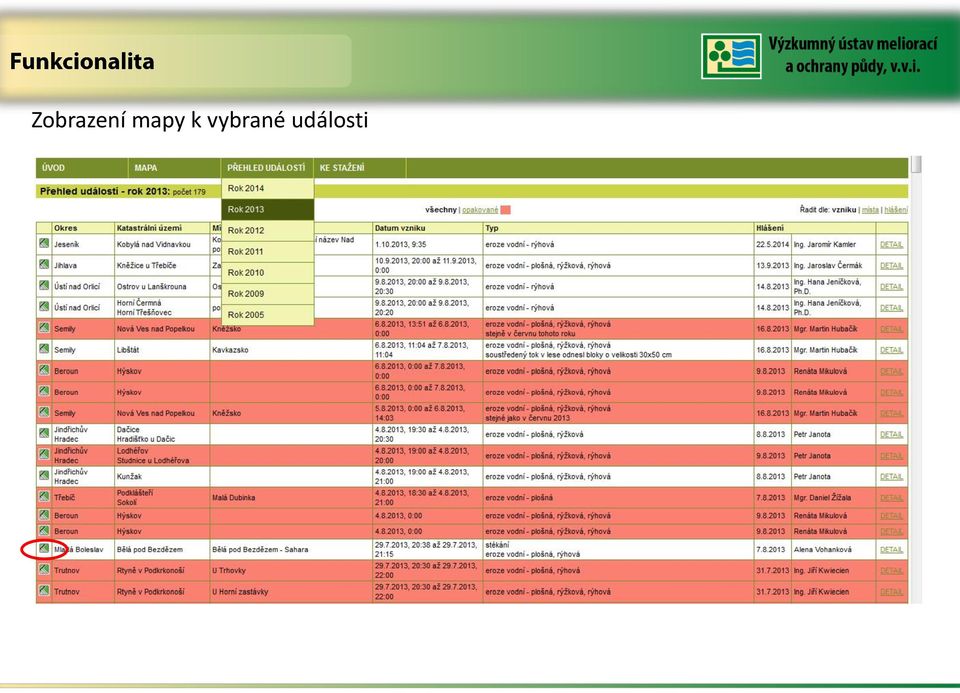Show map for Semily Libštát Kavkazsko event
Viewport: 960px width, 693px height.
click(x=44, y=349)
